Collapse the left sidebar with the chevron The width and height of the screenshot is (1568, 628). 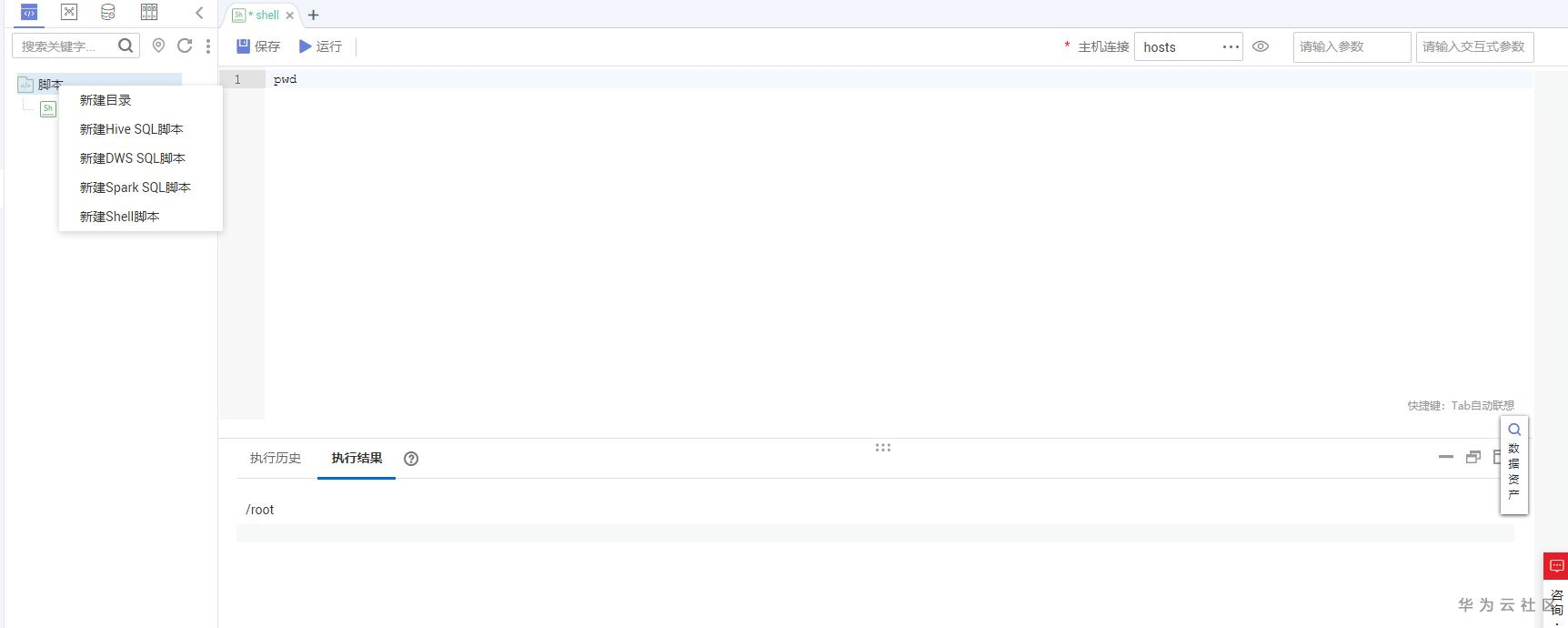pyautogui.click(x=199, y=13)
